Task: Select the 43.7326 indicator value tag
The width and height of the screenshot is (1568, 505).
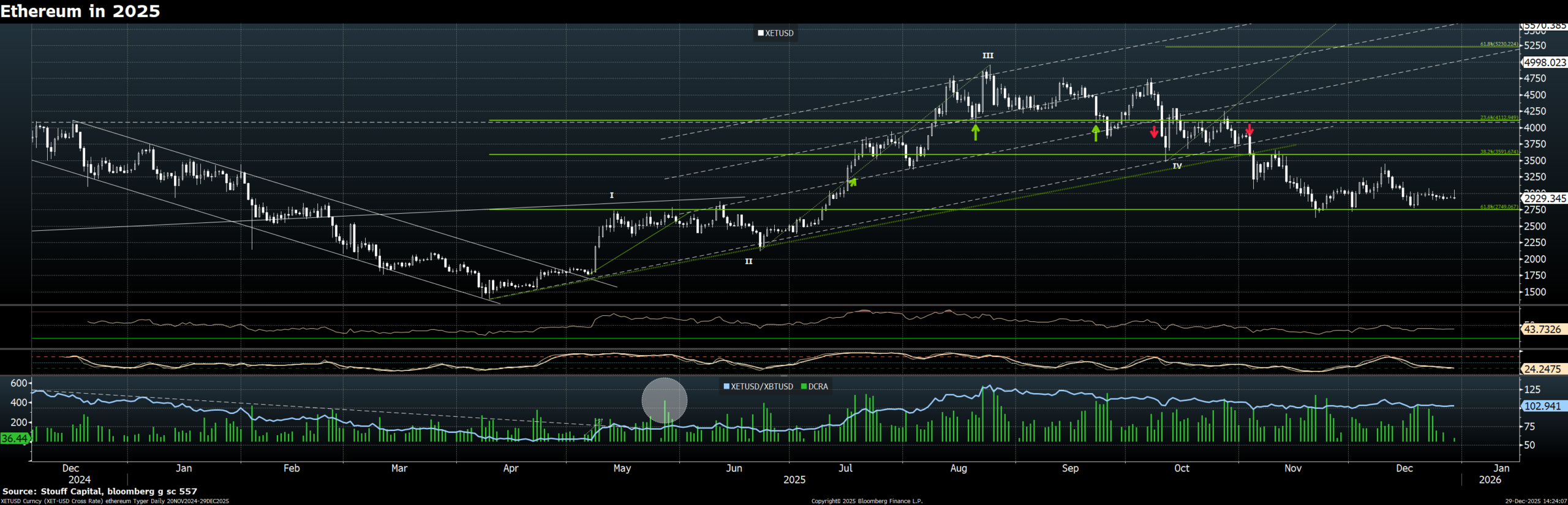Action: (1542, 329)
